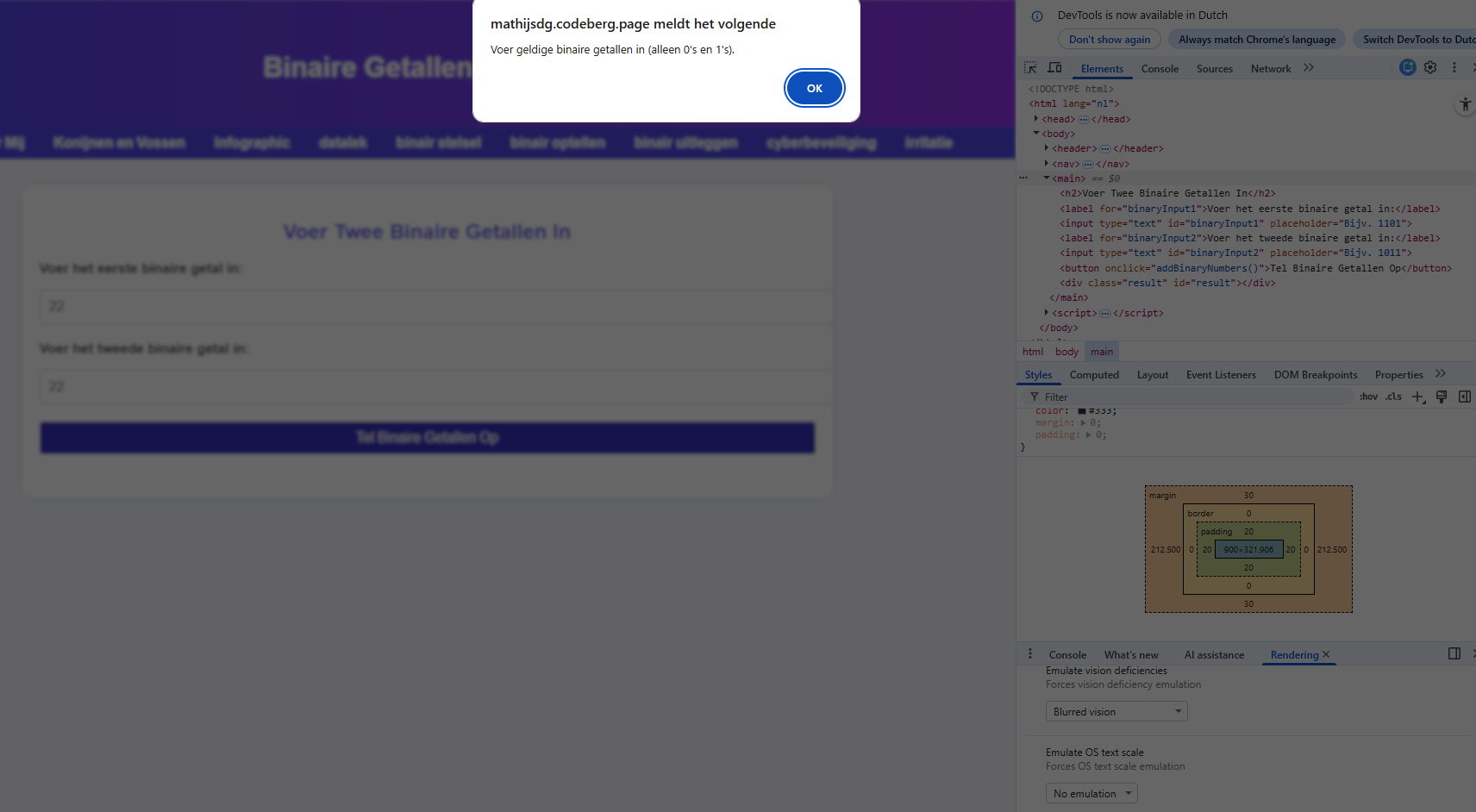The height and width of the screenshot is (812, 1476).
Task: Open the Konijnen en Vossen nav link
Action: pyautogui.click(x=119, y=142)
